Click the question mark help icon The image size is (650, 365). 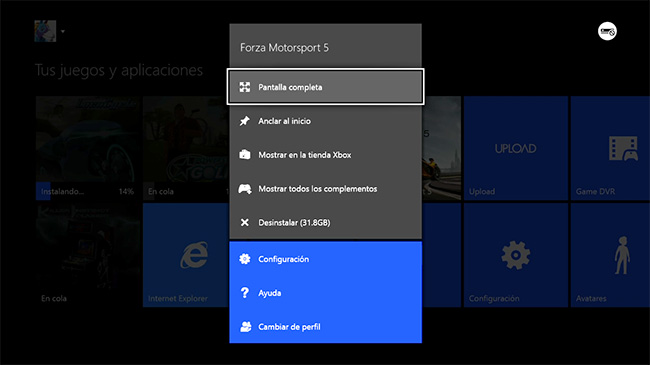[245, 293]
